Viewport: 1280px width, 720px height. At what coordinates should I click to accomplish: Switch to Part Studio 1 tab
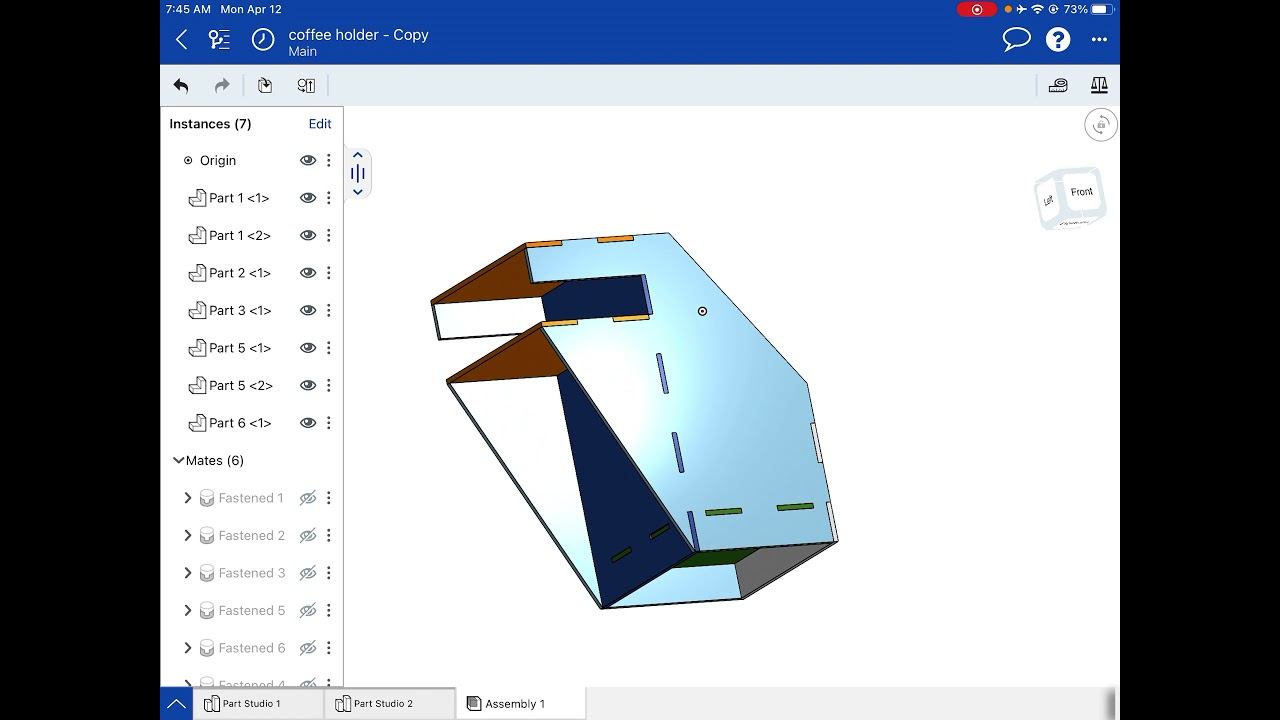tap(258, 704)
